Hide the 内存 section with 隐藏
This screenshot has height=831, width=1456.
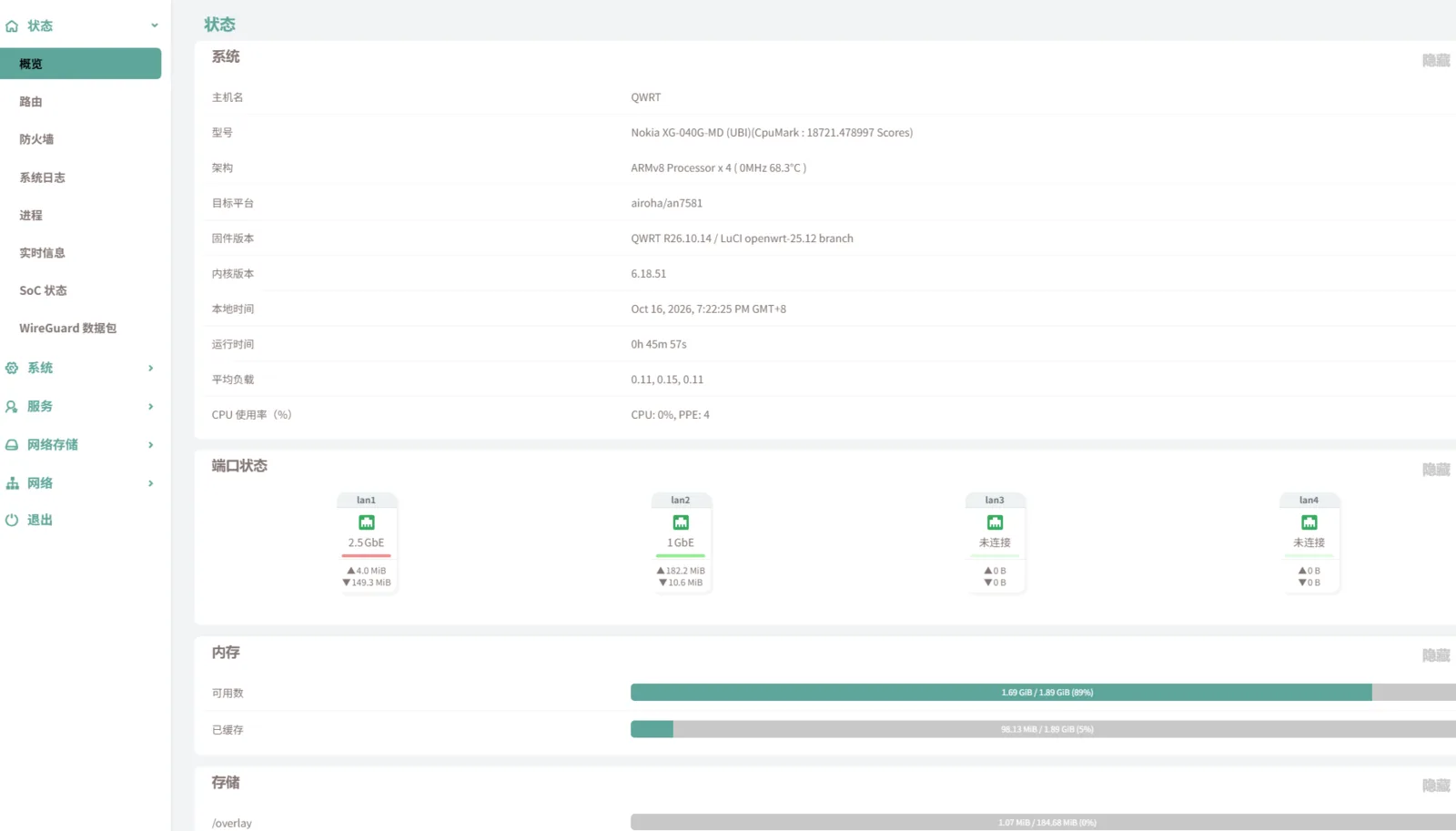tap(1436, 655)
